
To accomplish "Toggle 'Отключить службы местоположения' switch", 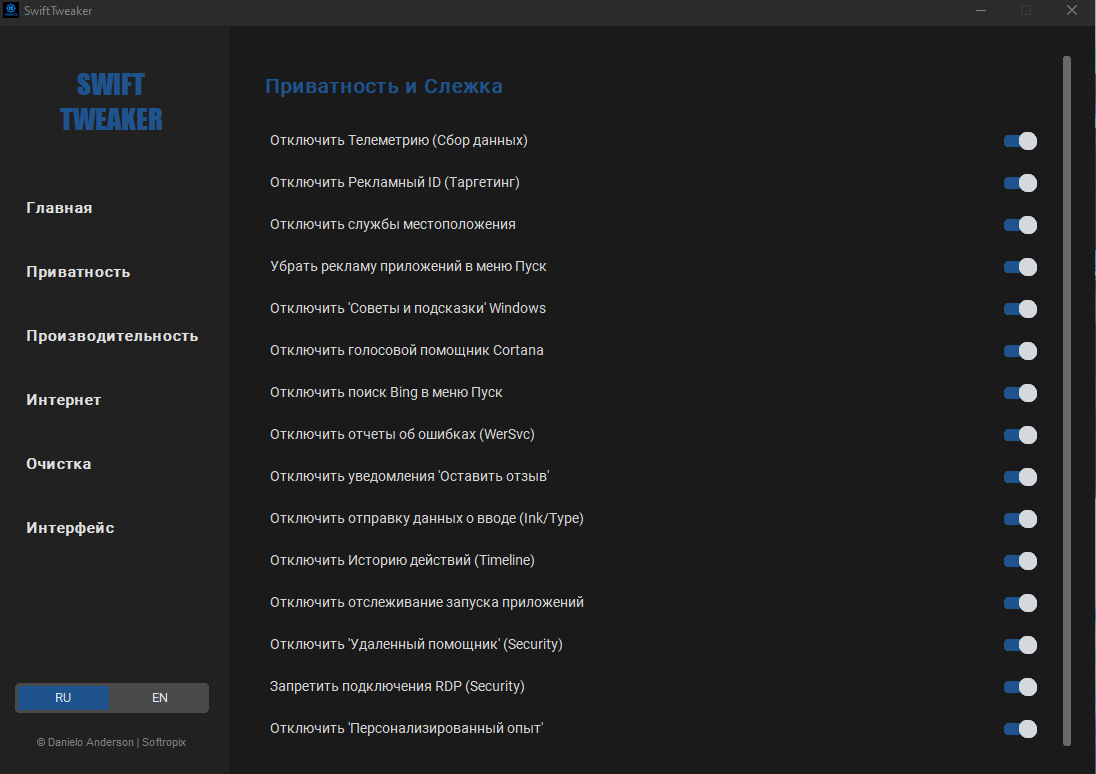I will [1020, 225].
